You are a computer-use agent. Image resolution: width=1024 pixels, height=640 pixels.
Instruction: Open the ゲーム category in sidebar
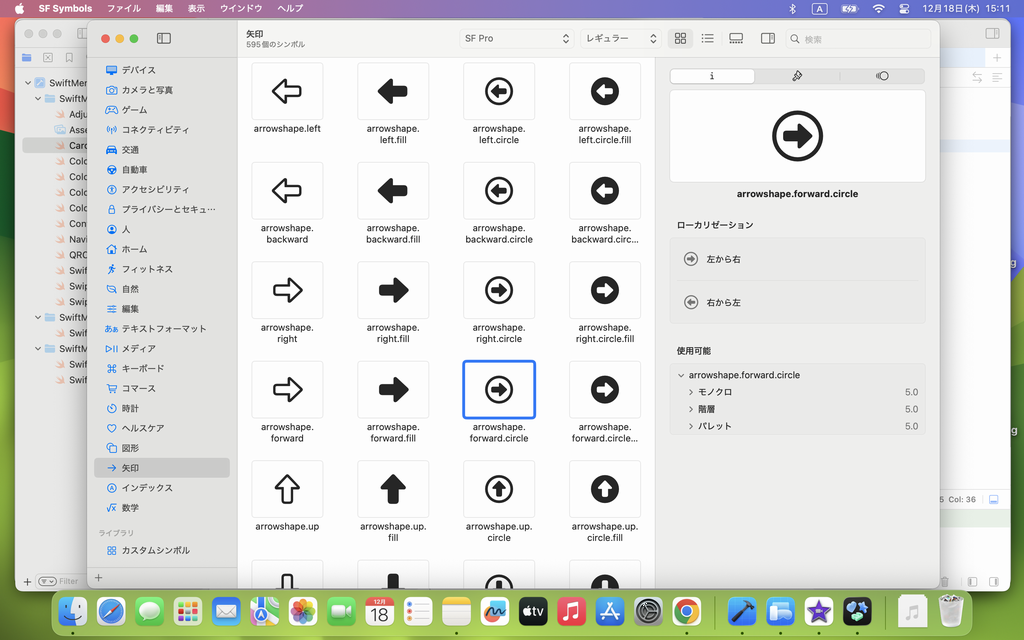(x=134, y=110)
